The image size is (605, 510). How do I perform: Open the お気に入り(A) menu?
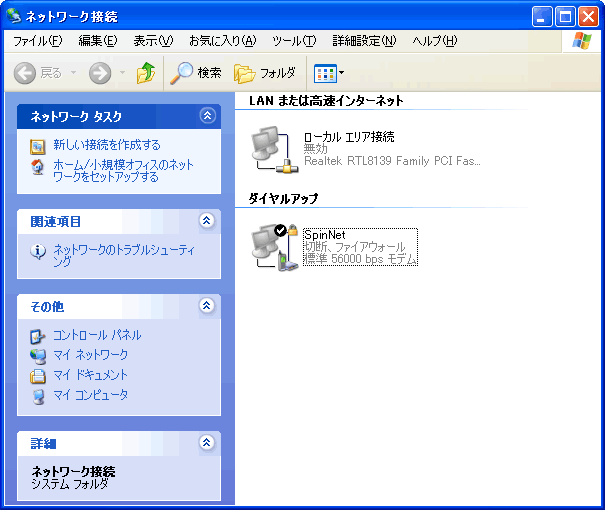click(223, 41)
